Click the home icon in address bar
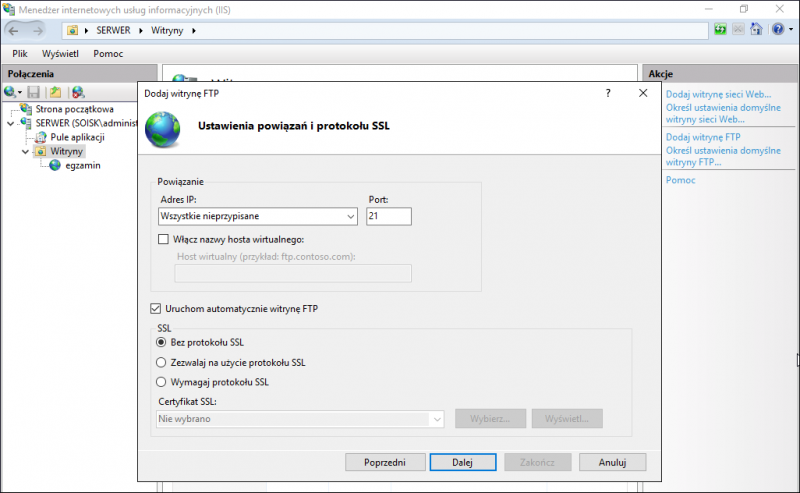 (x=756, y=29)
